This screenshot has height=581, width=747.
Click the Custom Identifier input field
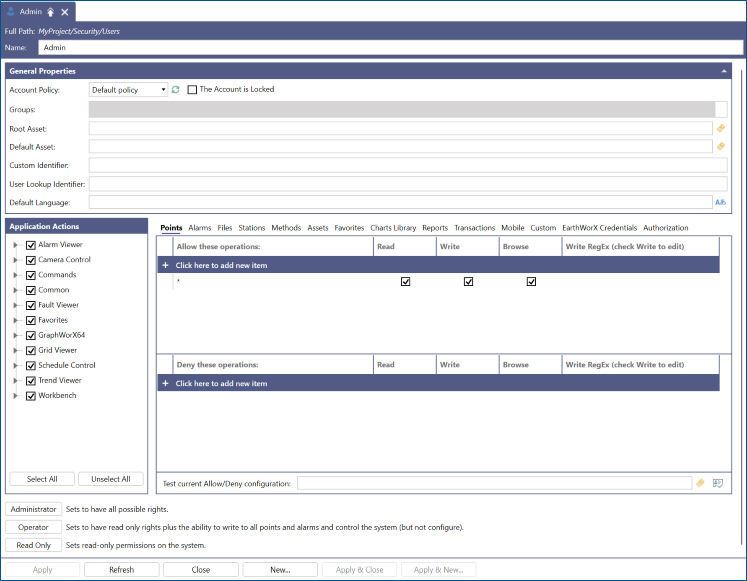pos(407,165)
